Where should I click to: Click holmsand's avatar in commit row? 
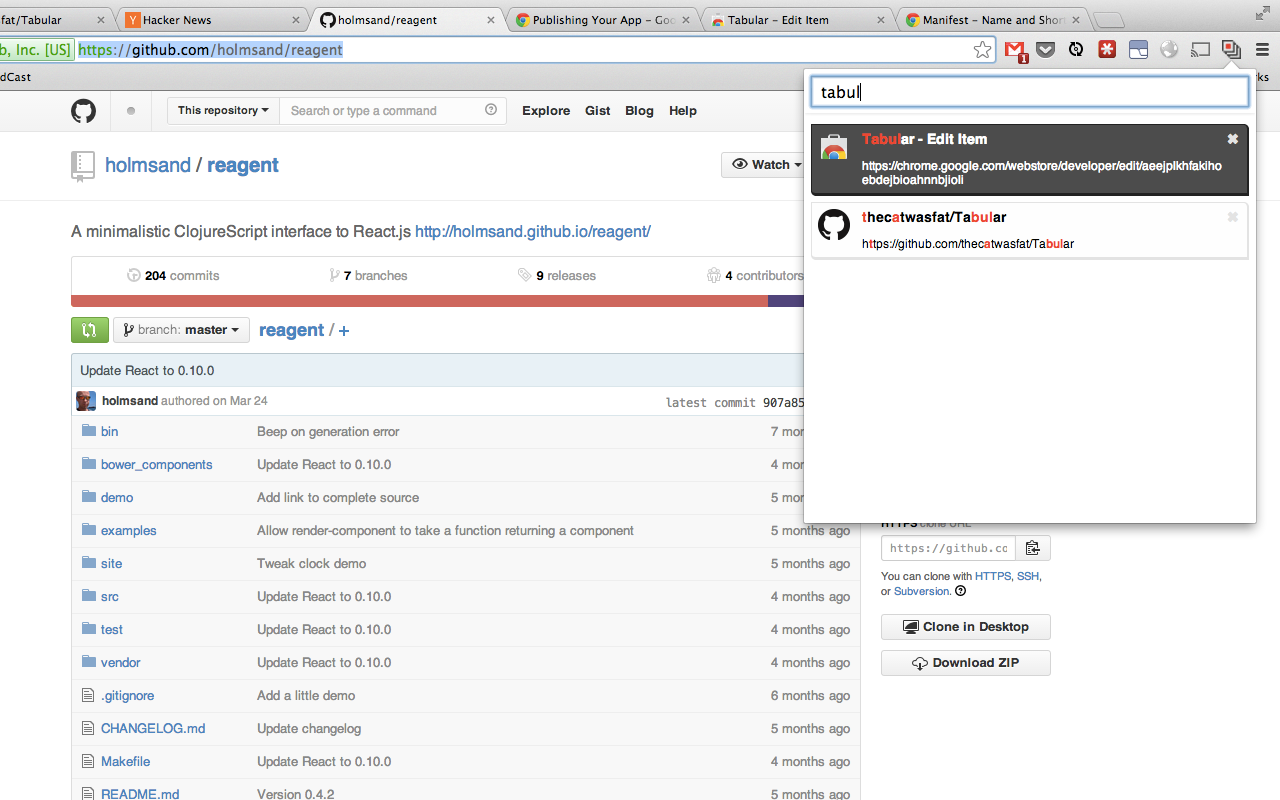pyautogui.click(x=86, y=401)
